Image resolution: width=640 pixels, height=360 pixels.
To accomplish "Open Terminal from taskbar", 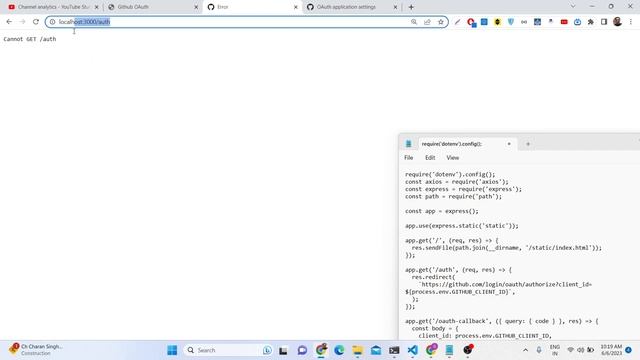I will pyautogui.click(x=394, y=350).
